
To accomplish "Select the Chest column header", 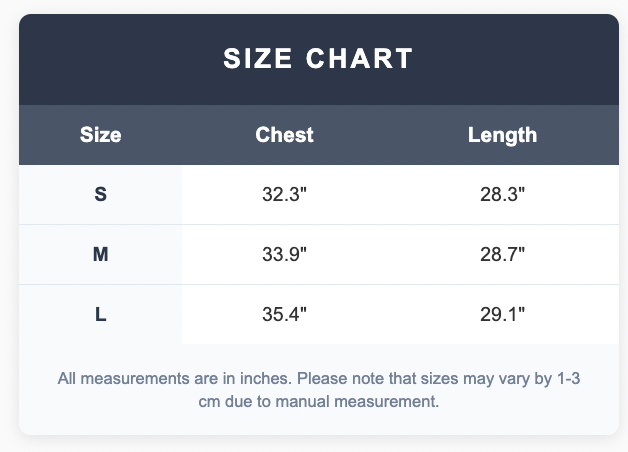I will [x=284, y=135].
